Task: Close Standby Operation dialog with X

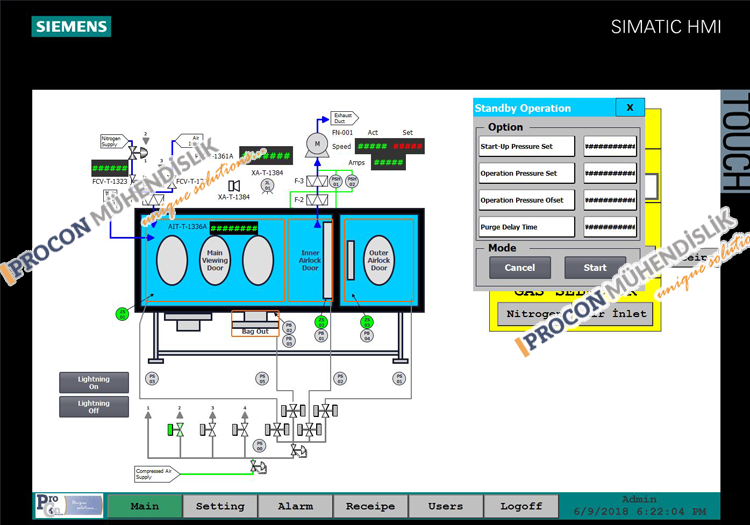Action: (x=630, y=108)
